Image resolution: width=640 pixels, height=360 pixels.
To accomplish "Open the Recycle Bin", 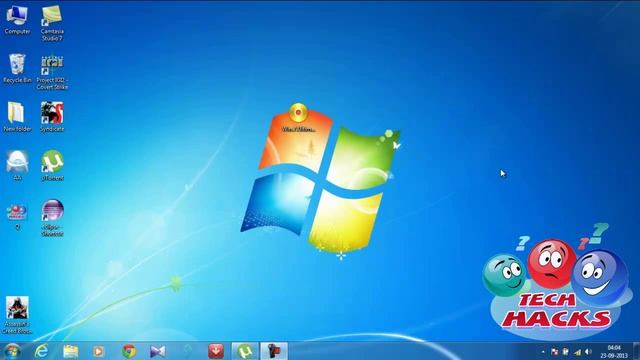I will click(x=17, y=69).
